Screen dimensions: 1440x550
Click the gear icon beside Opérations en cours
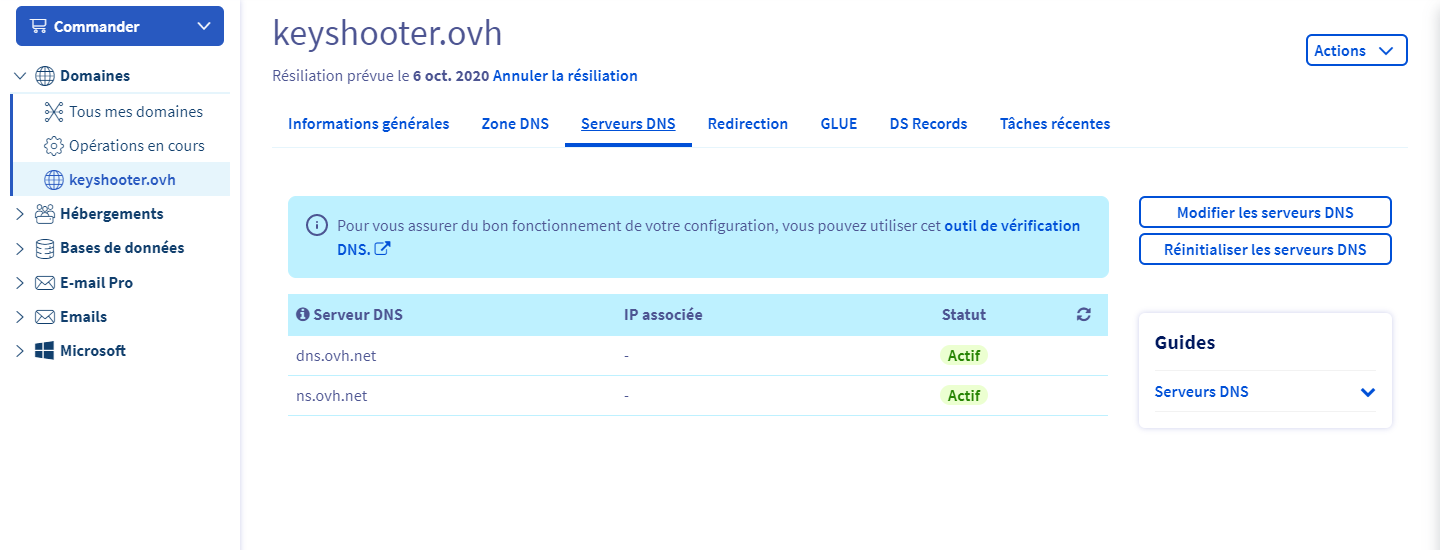(x=54, y=146)
